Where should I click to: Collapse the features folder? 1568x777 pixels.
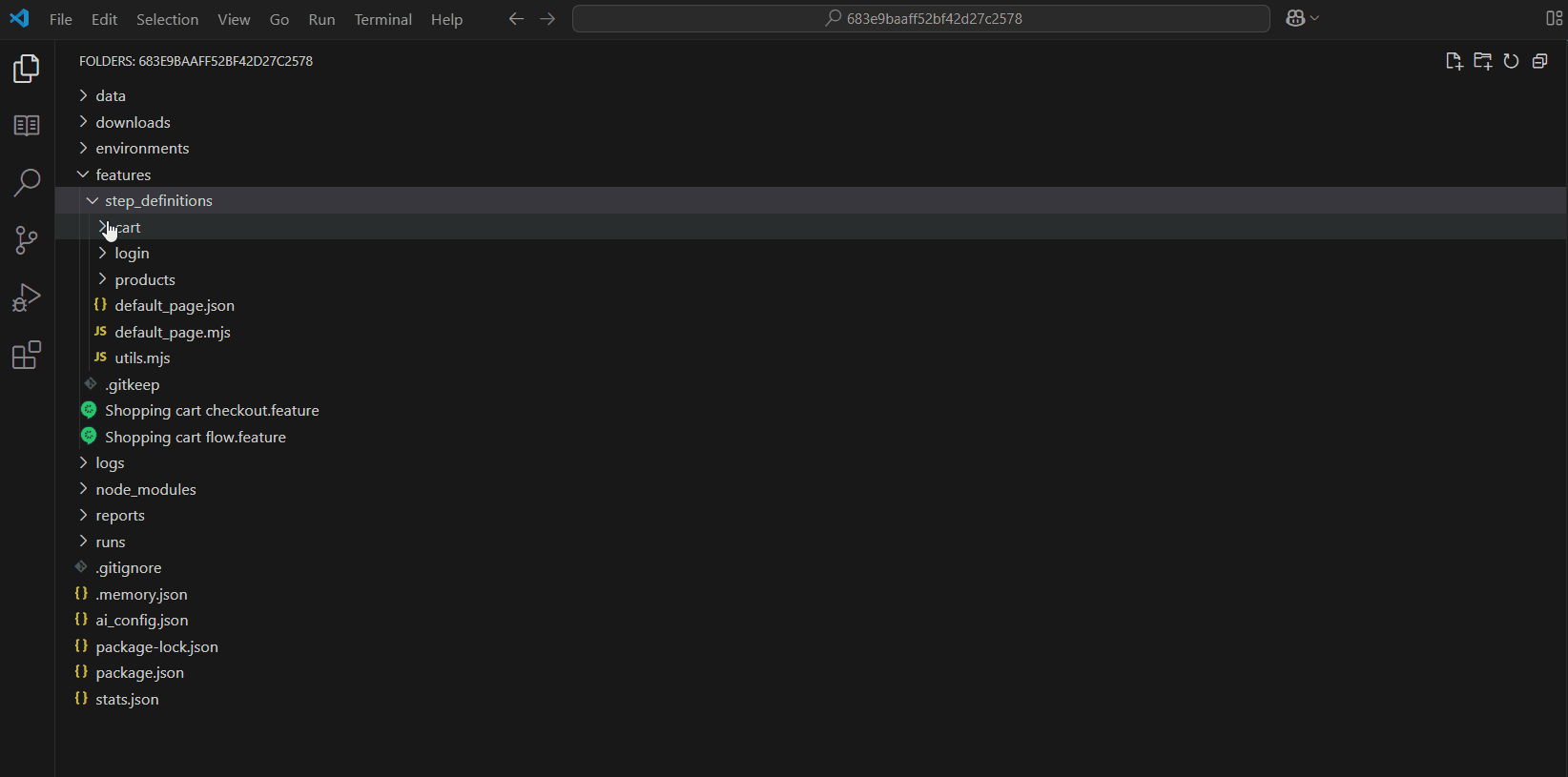pos(123,174)
